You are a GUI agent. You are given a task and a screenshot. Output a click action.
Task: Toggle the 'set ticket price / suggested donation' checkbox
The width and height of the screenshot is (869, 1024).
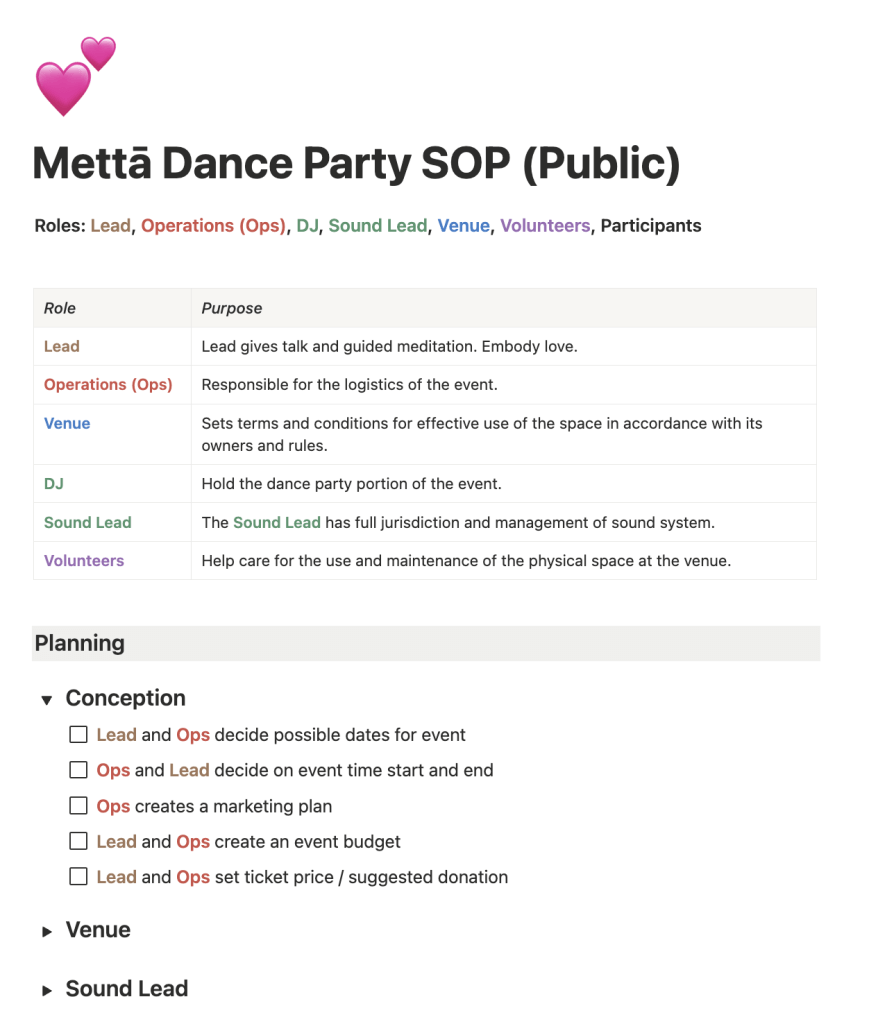tap(78, 877)
